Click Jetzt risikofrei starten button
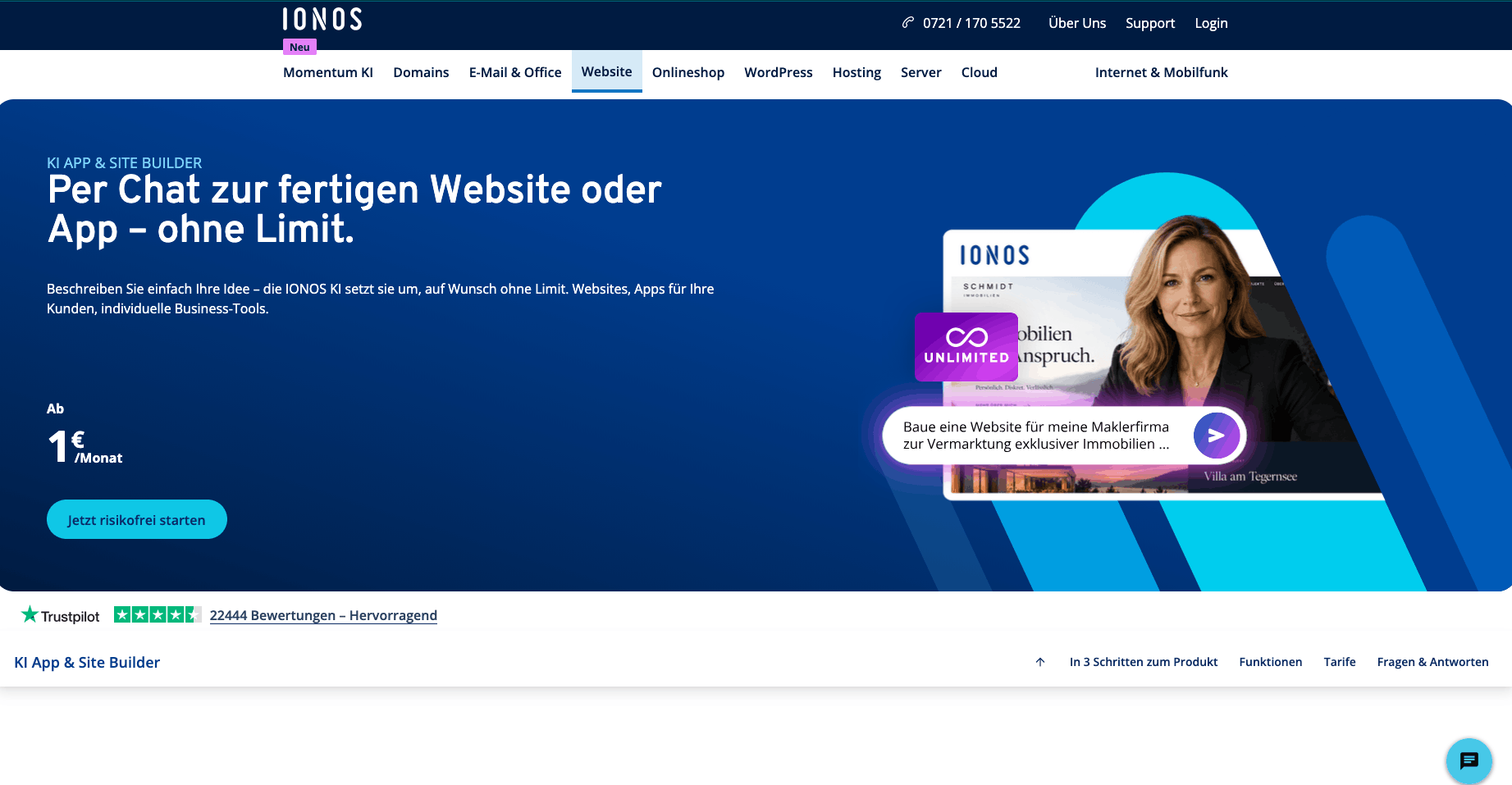 point(137,519)
